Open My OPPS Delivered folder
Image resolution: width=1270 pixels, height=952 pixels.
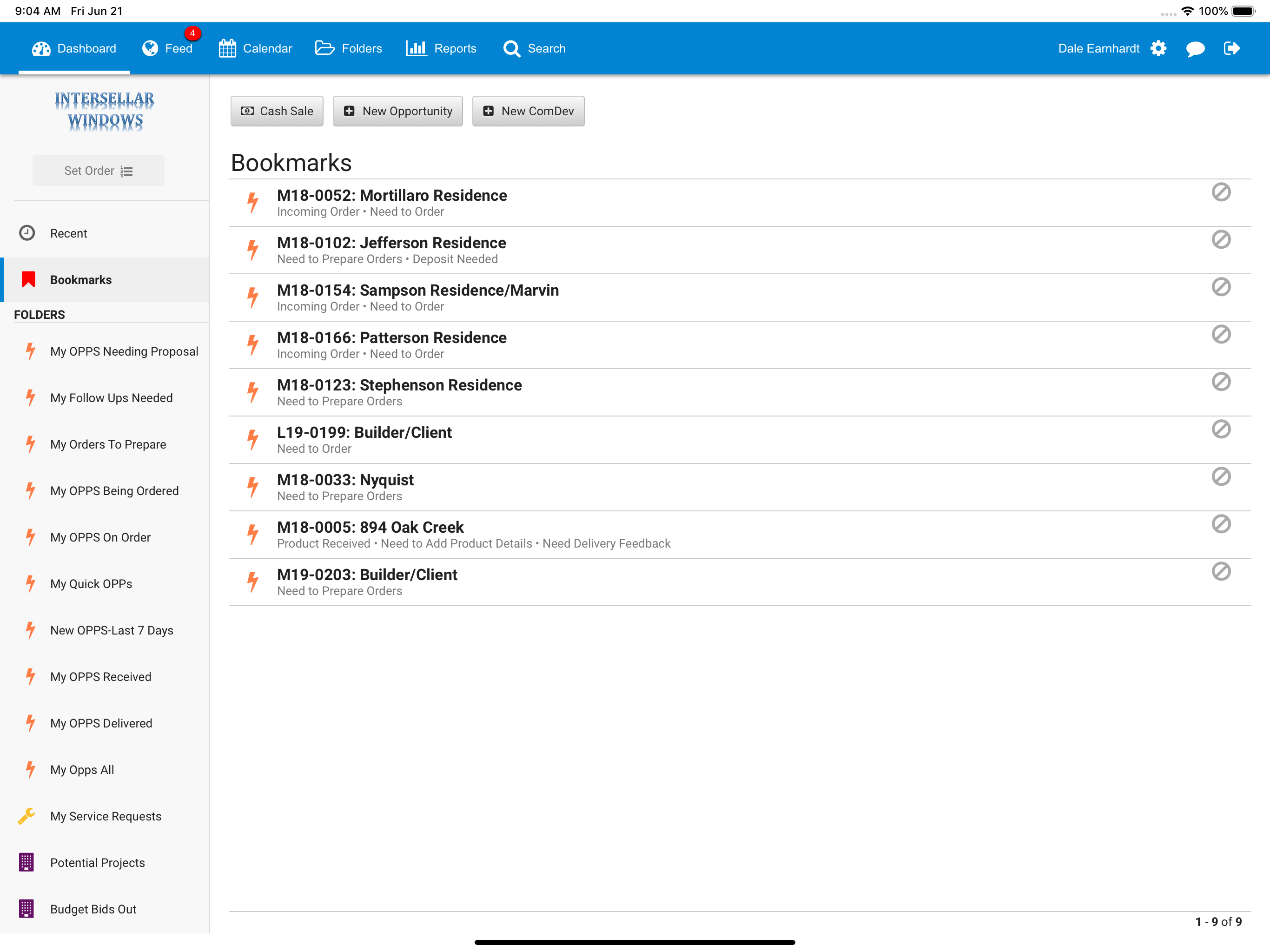[x=105, y=723]
